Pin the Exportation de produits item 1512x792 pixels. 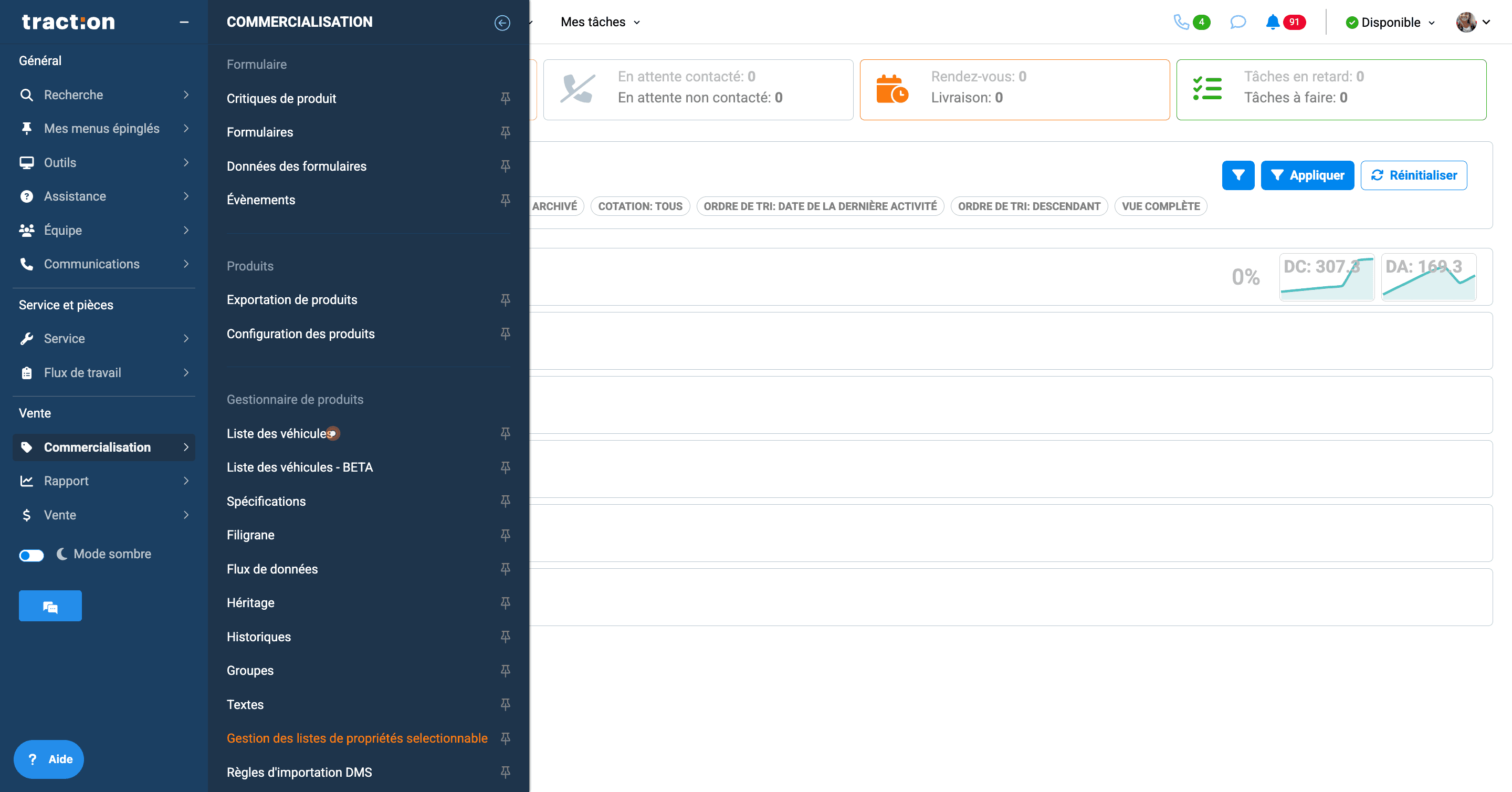point(505,299)
